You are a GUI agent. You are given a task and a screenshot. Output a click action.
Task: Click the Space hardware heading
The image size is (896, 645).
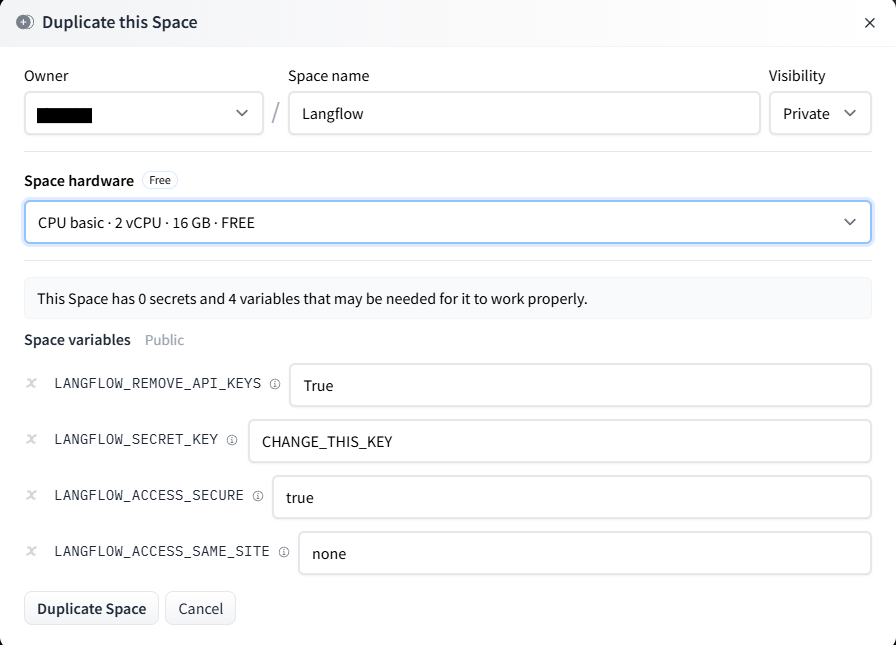click(79, 181)
